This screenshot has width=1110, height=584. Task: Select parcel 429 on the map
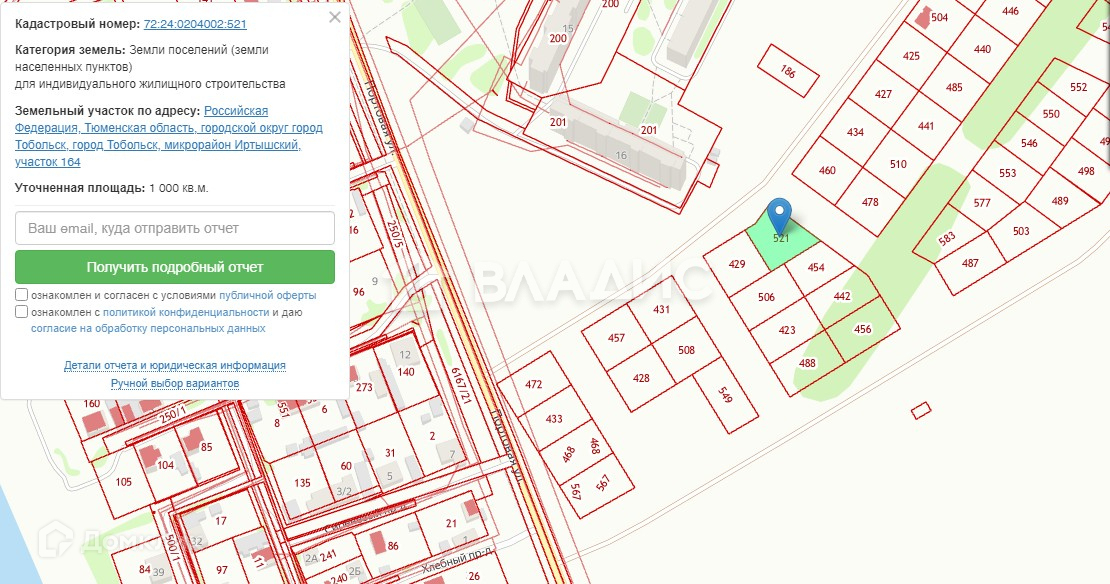737,264
